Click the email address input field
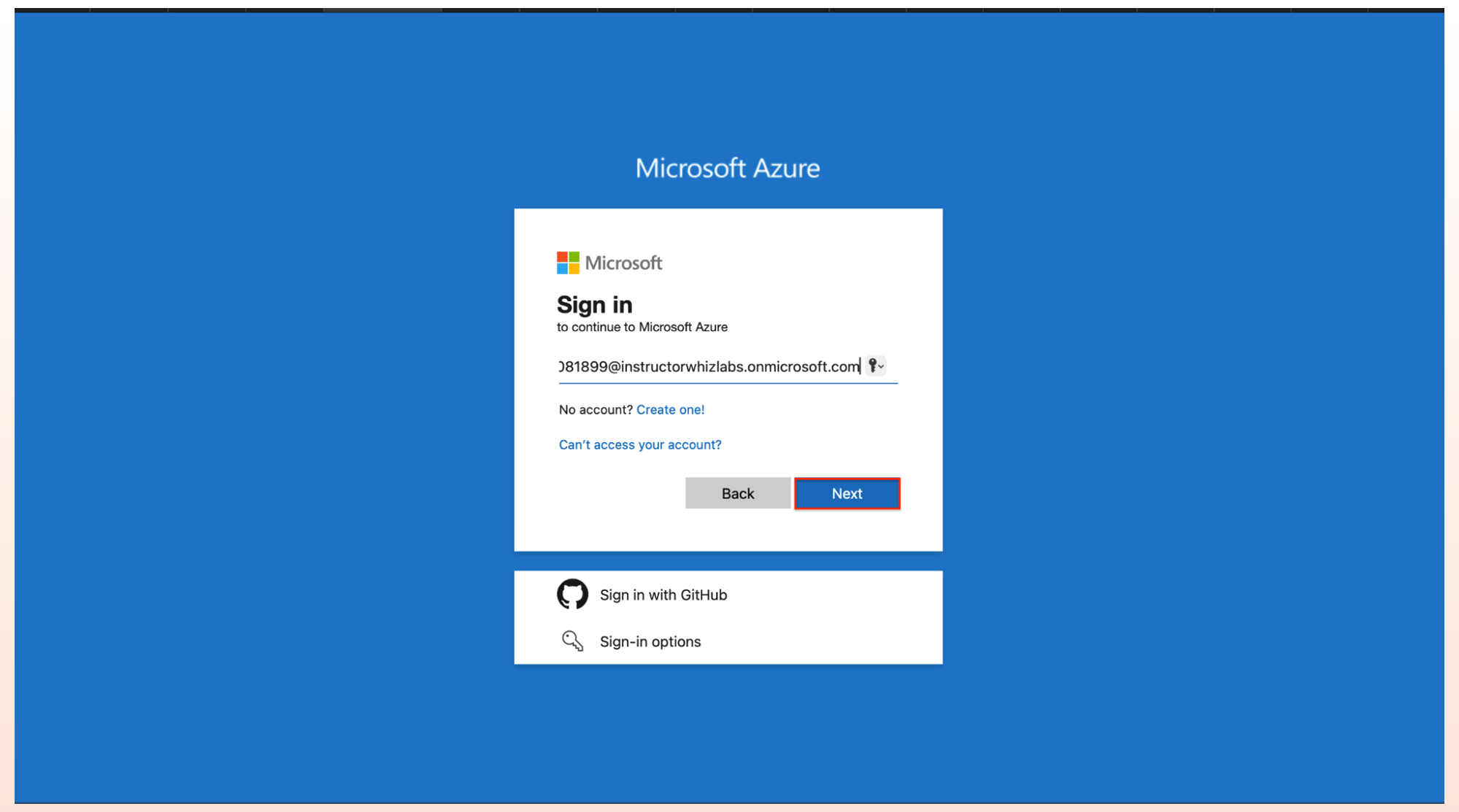The width and height of the screenshot is (1459, 812). pyautogui.click(x=728, y=366)
